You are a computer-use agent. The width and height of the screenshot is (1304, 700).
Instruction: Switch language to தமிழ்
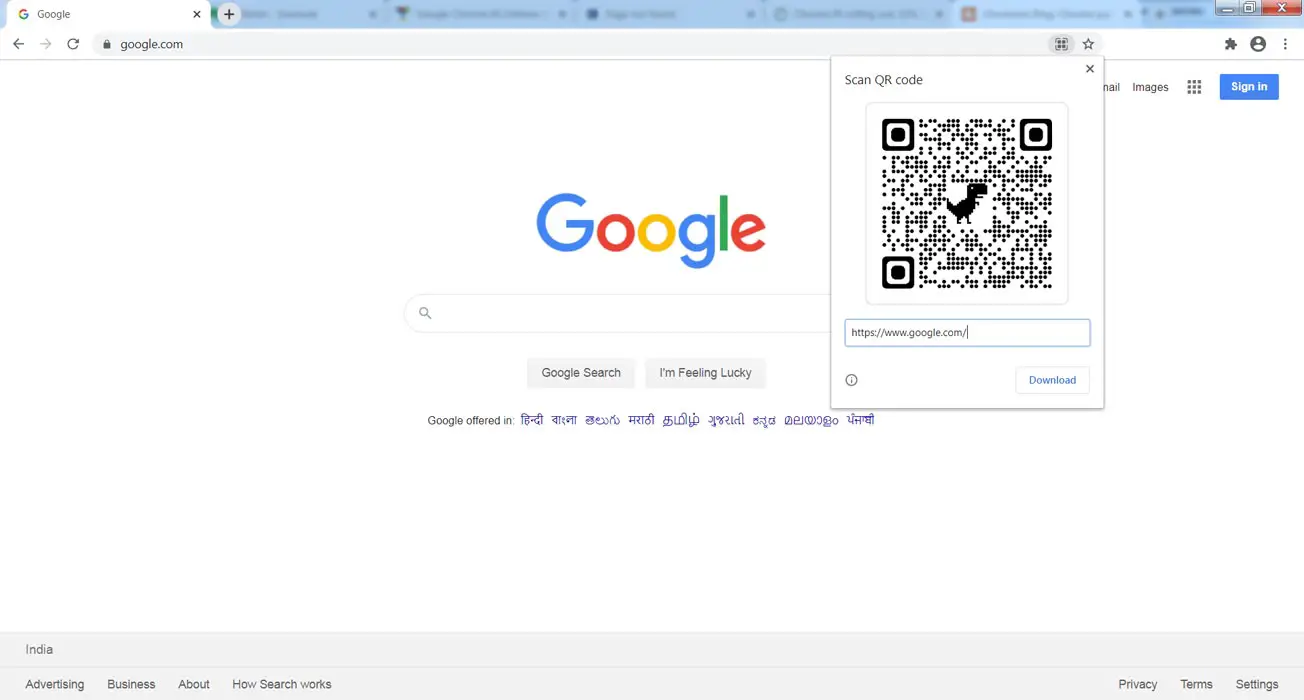pyautogui.click(x=681, y=420)
